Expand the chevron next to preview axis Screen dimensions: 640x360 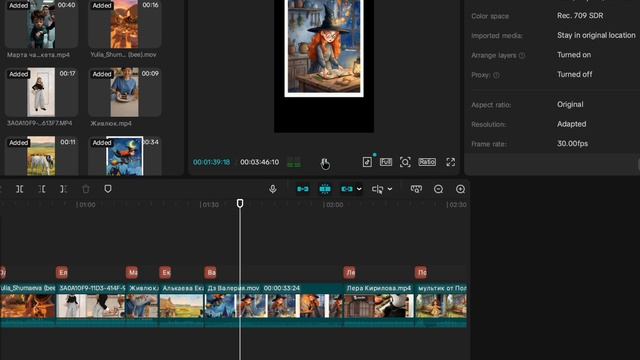[x=390, y=189]
